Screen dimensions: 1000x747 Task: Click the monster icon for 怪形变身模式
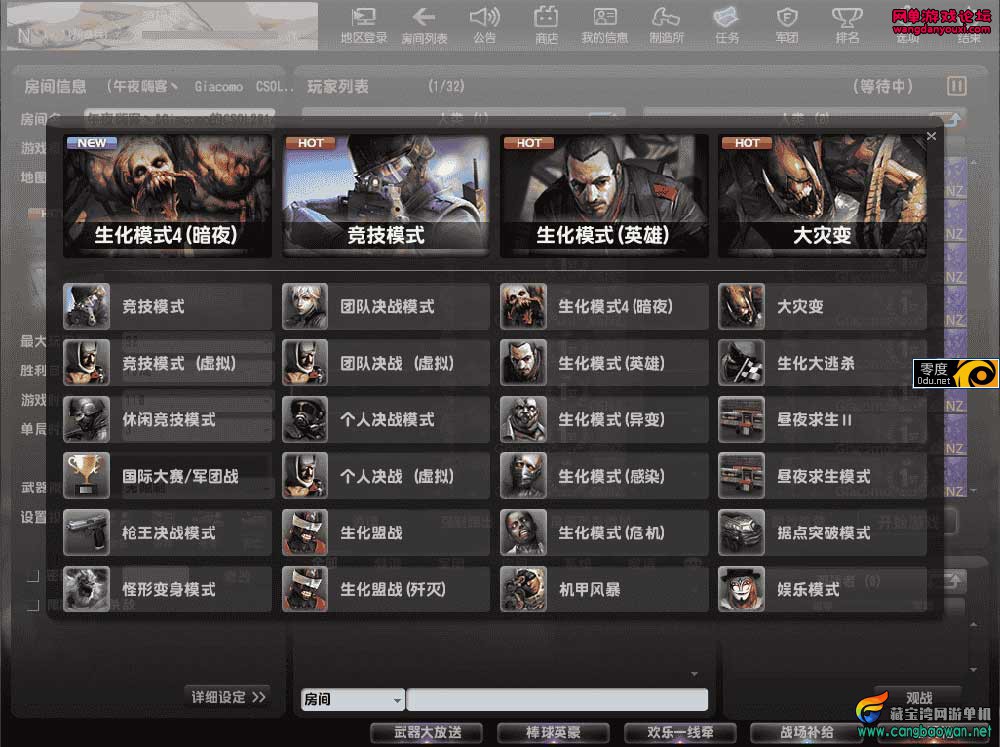(87, 589)
